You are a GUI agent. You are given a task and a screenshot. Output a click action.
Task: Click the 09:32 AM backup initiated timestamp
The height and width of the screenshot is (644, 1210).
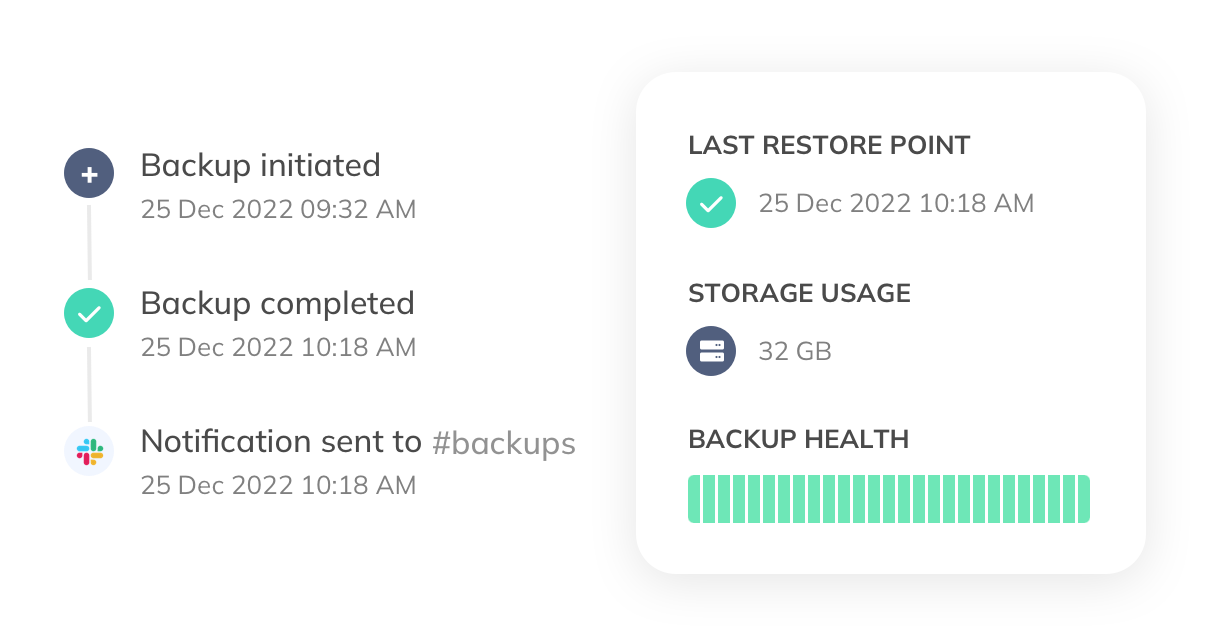click(278, 210)
